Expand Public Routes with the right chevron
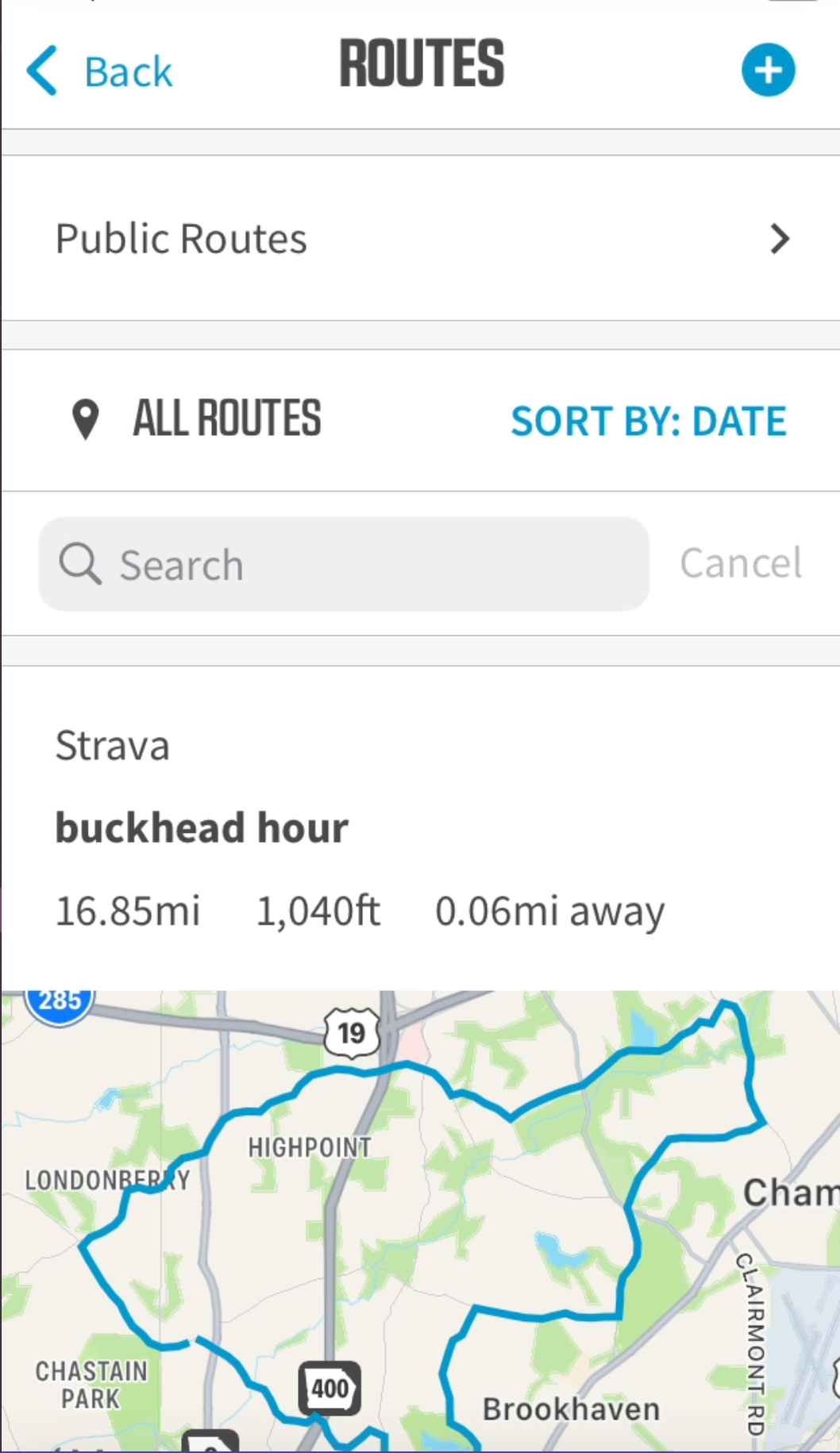Image resolution: width=840 pixels, height=1453 pixels. tap(780, 239)
